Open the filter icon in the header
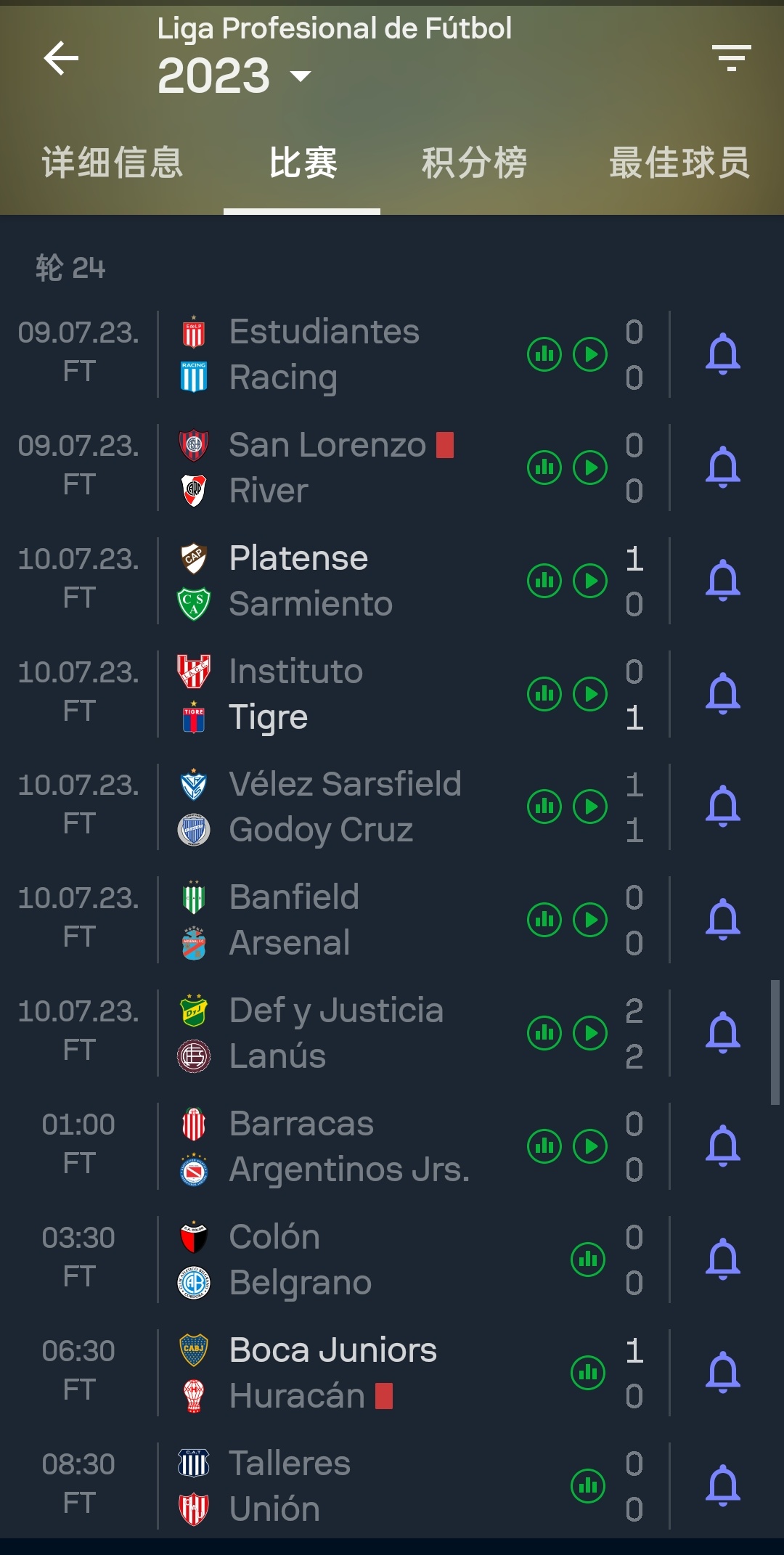The image size is (784, 1555). (x=731, y=58)
